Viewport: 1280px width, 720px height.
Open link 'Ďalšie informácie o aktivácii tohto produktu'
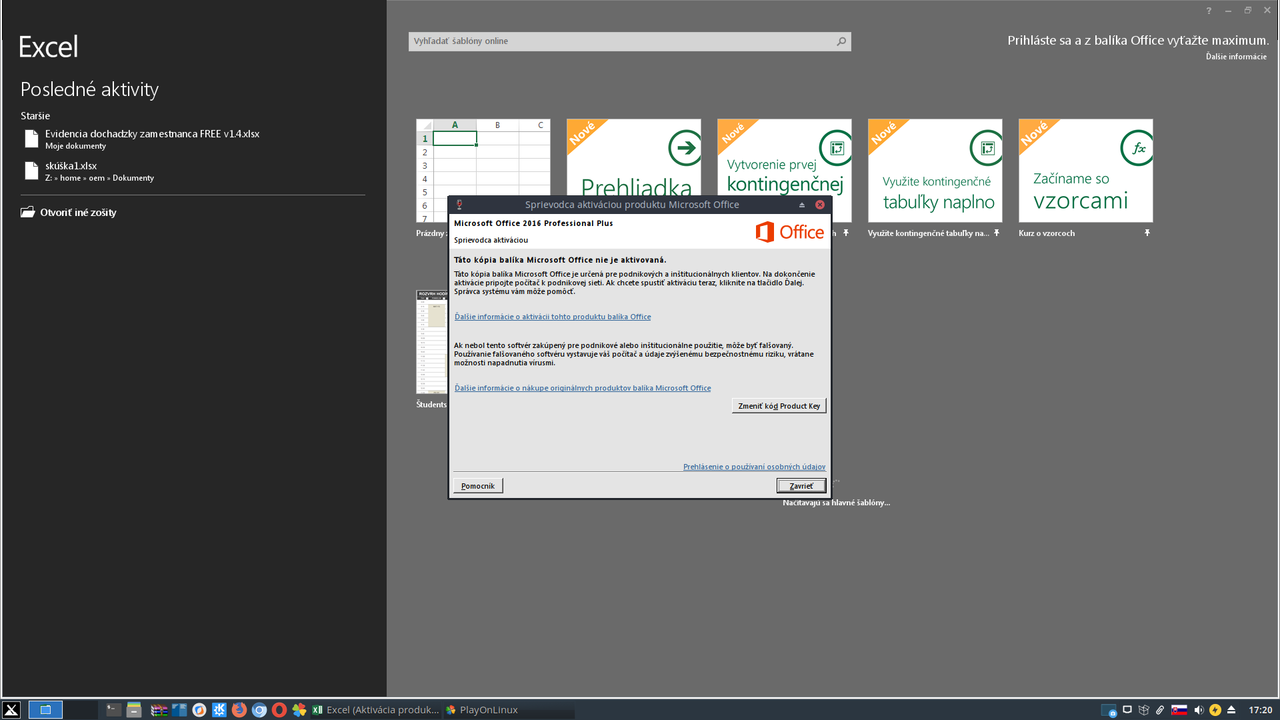pos(552,317)
